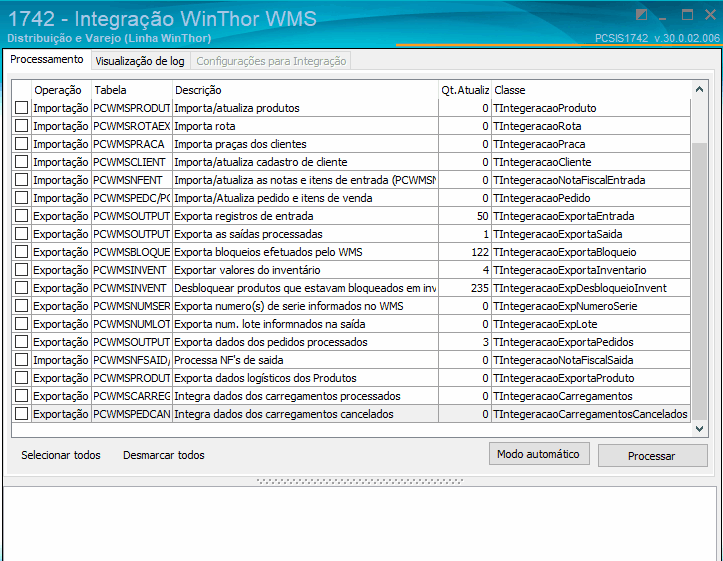Enable the Importa praças dos clientes checkbox
This screenshot has width=723, height=561.
click(x=21, y=144)
